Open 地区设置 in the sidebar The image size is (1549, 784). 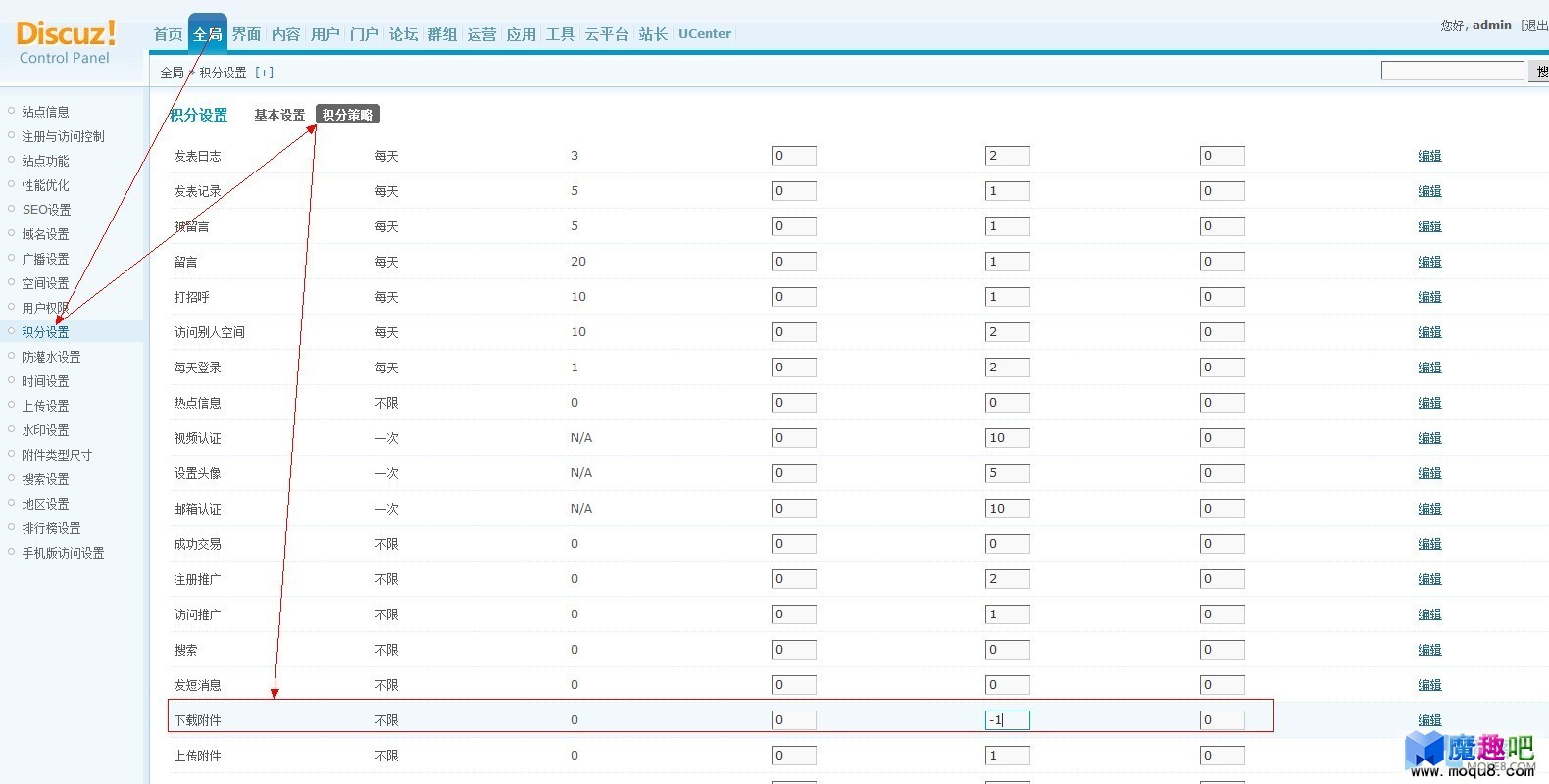[45, 504]
